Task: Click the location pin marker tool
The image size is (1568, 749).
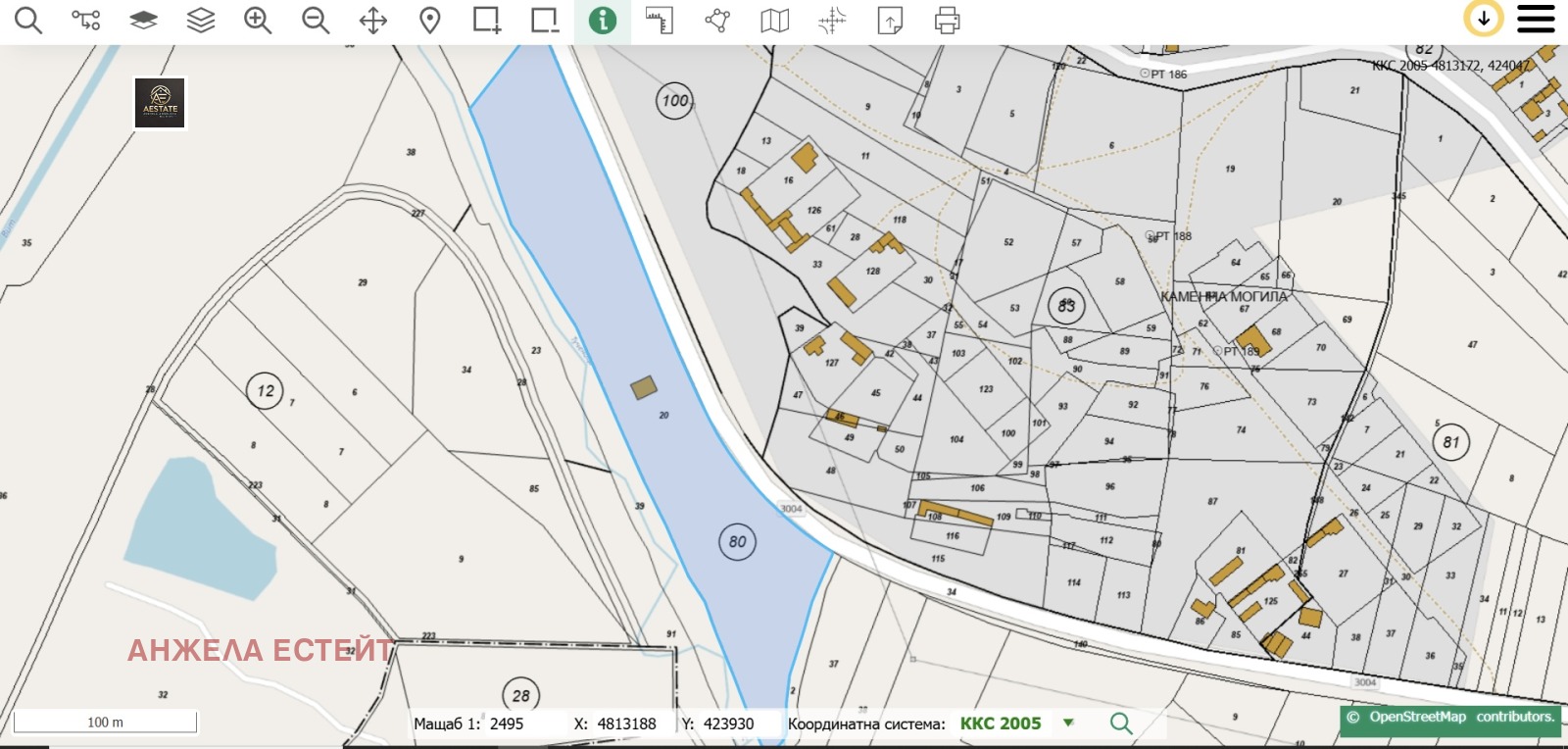Action: pyautogui.click(x=430, y=21)
